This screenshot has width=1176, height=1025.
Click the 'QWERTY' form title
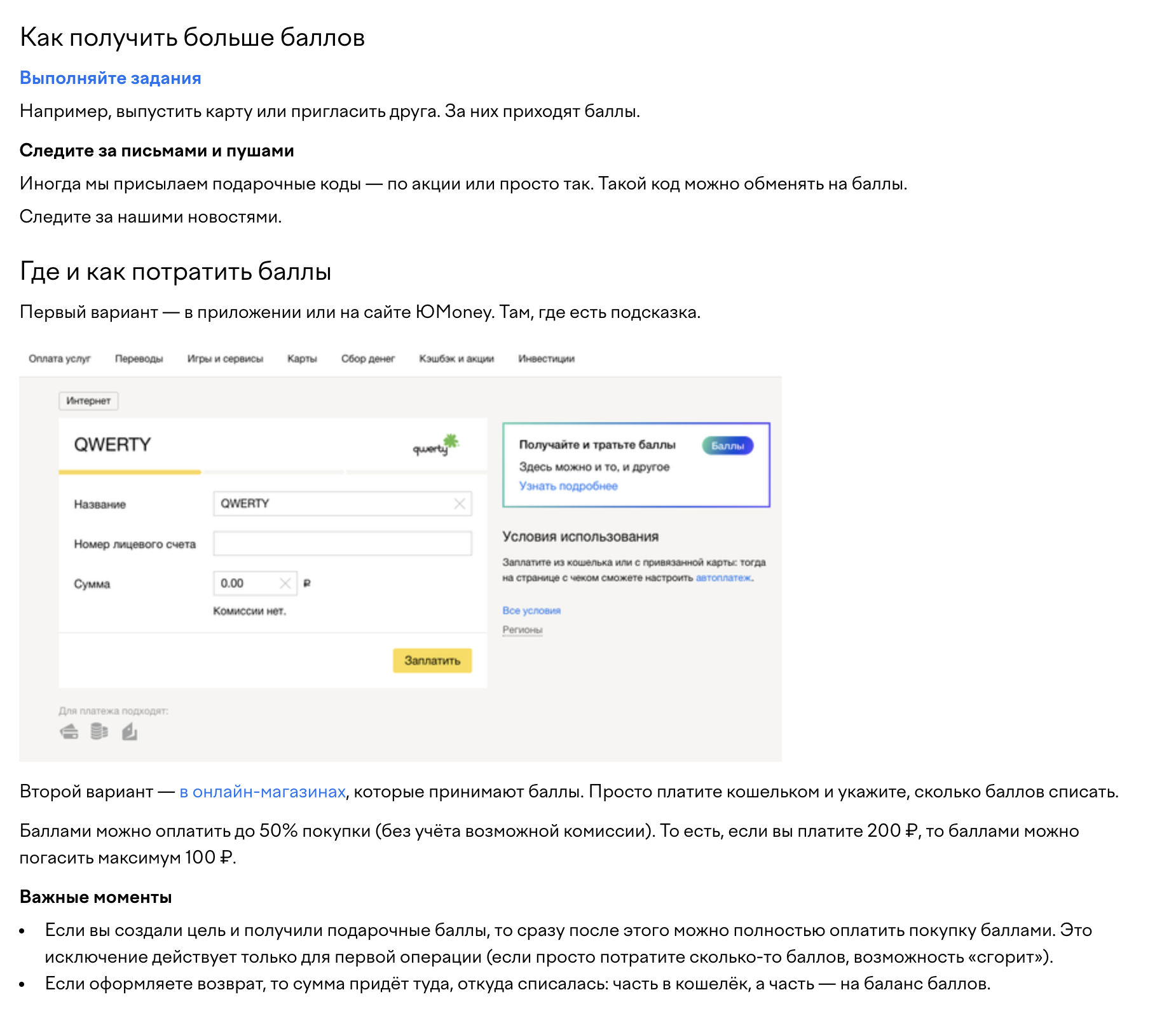113,444
